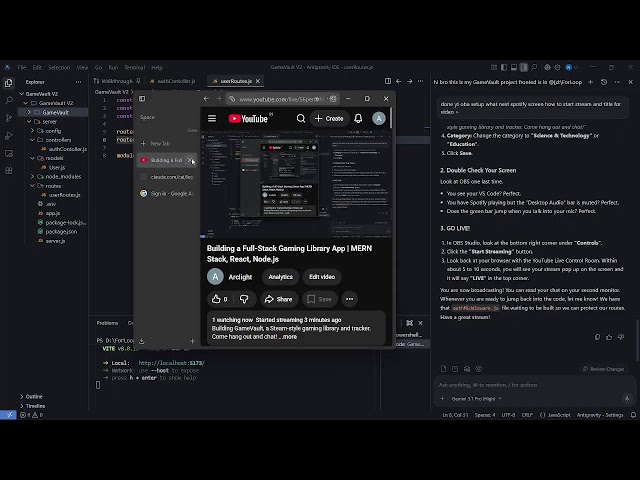Click the editor navigate back arrow
640x480 pixels.
coord(399,81)
